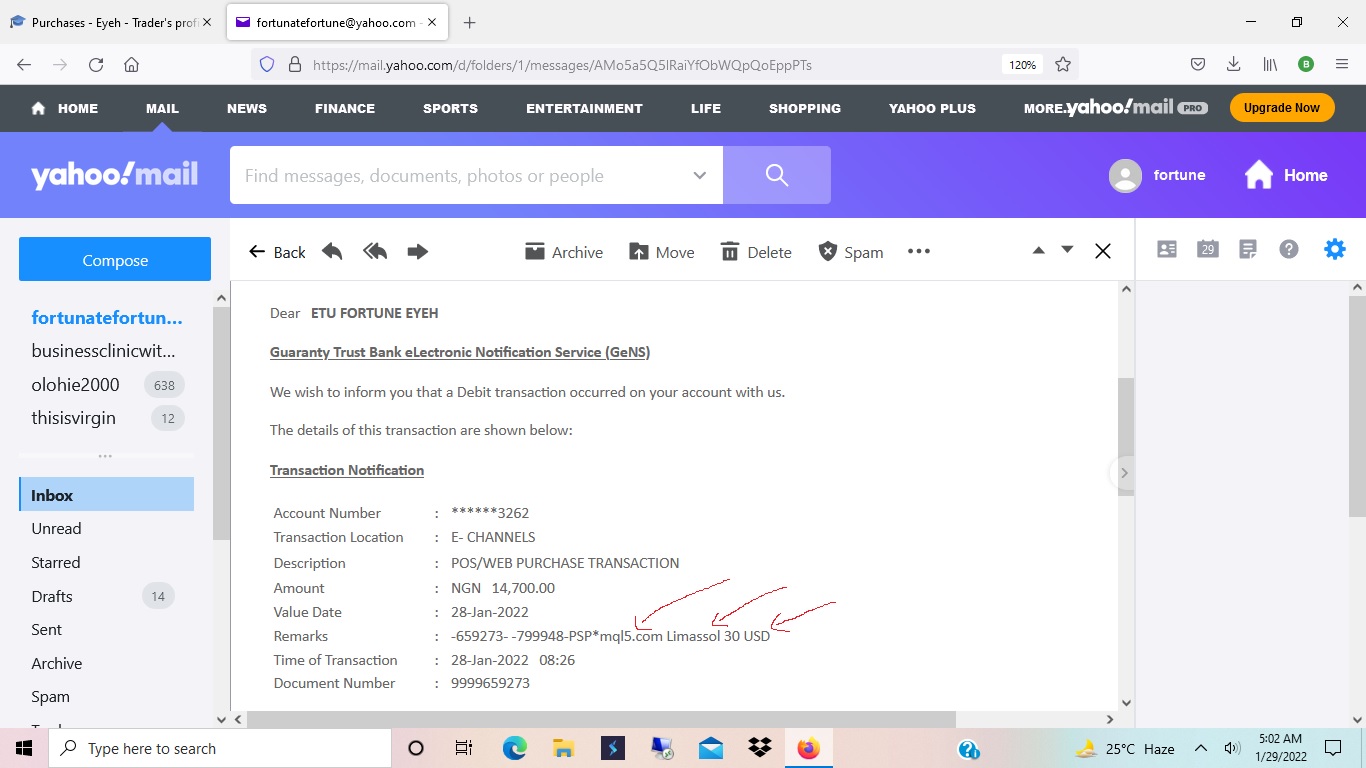Move this message to a folder
Viewport: 1366px width, 768px height.
click(661, 252)
